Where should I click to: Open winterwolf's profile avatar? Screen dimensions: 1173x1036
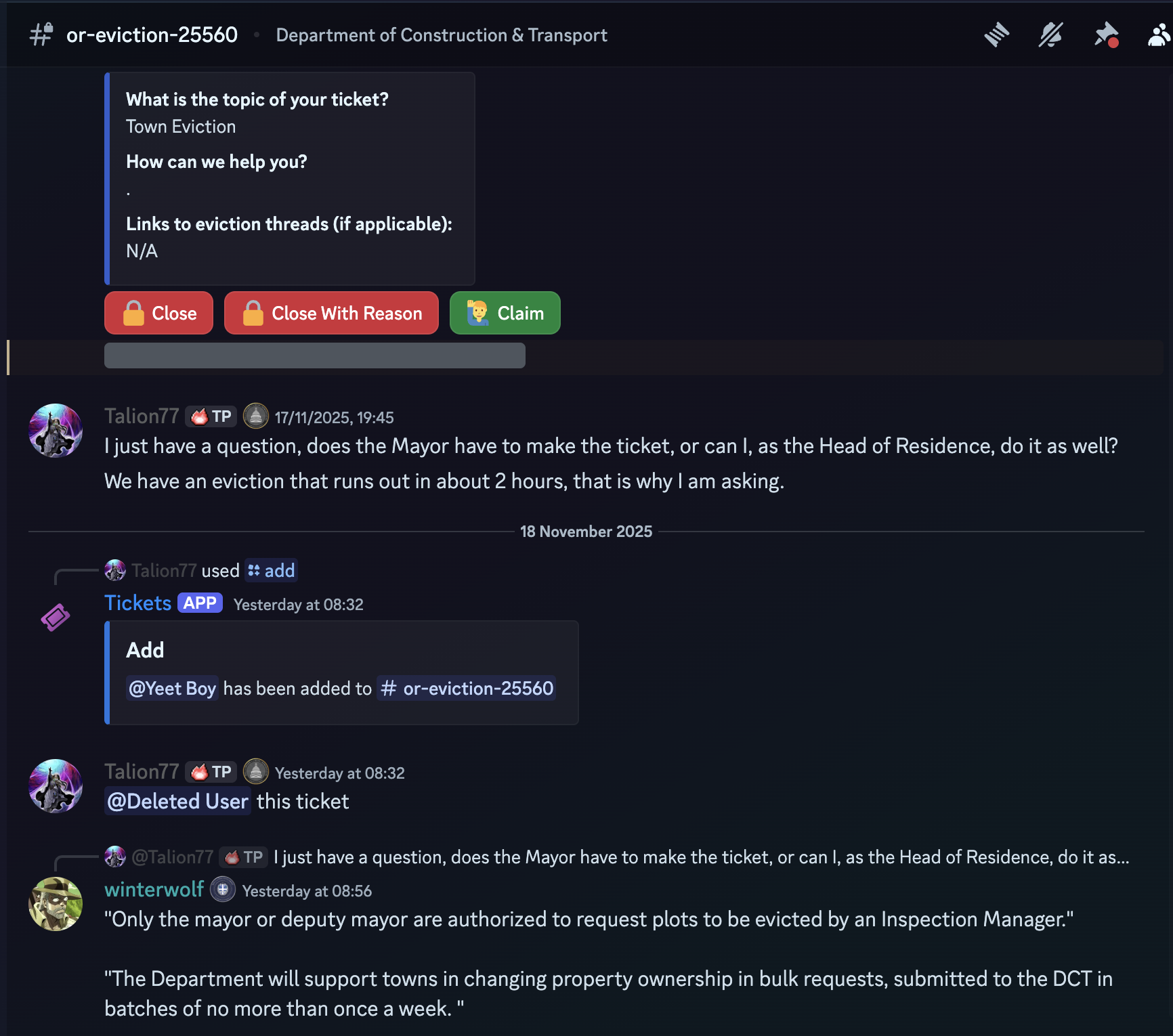pyautogui.click(x=56, y=904)
